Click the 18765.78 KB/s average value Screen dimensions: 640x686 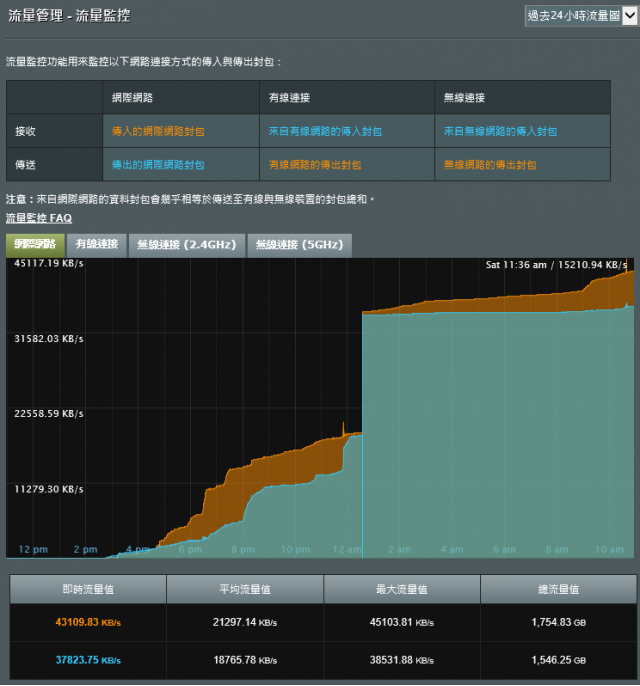(245, 660)
